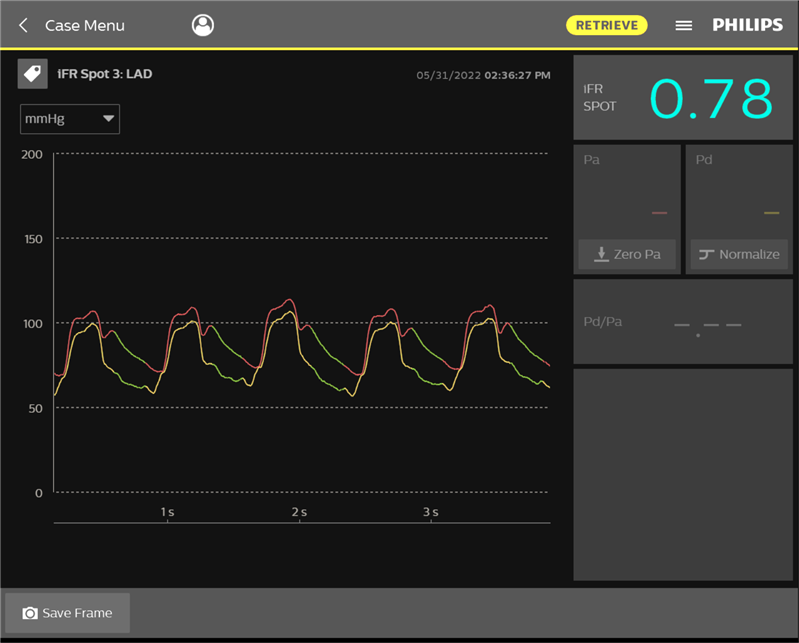Select the 3 s time axis marker
The image size is (799, 643).
coord(430,512)
